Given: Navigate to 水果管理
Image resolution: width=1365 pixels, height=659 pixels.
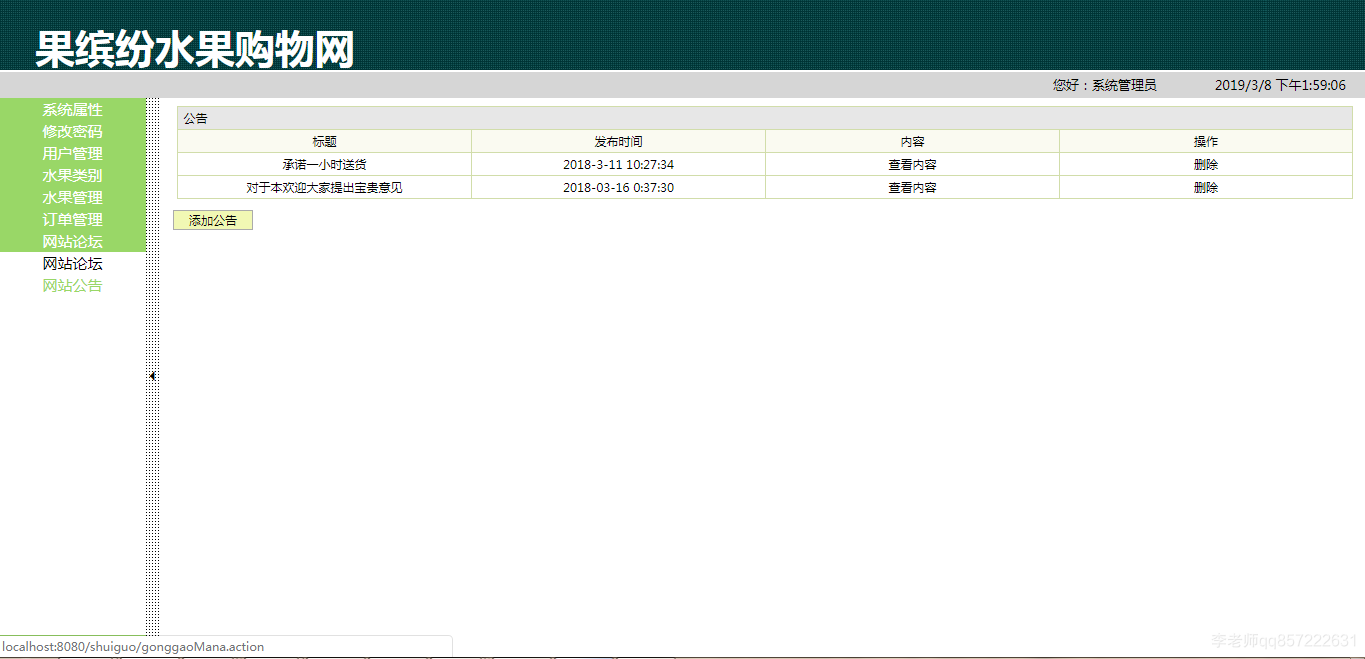Looking at the screenshot, I should (x=71, y=197).
